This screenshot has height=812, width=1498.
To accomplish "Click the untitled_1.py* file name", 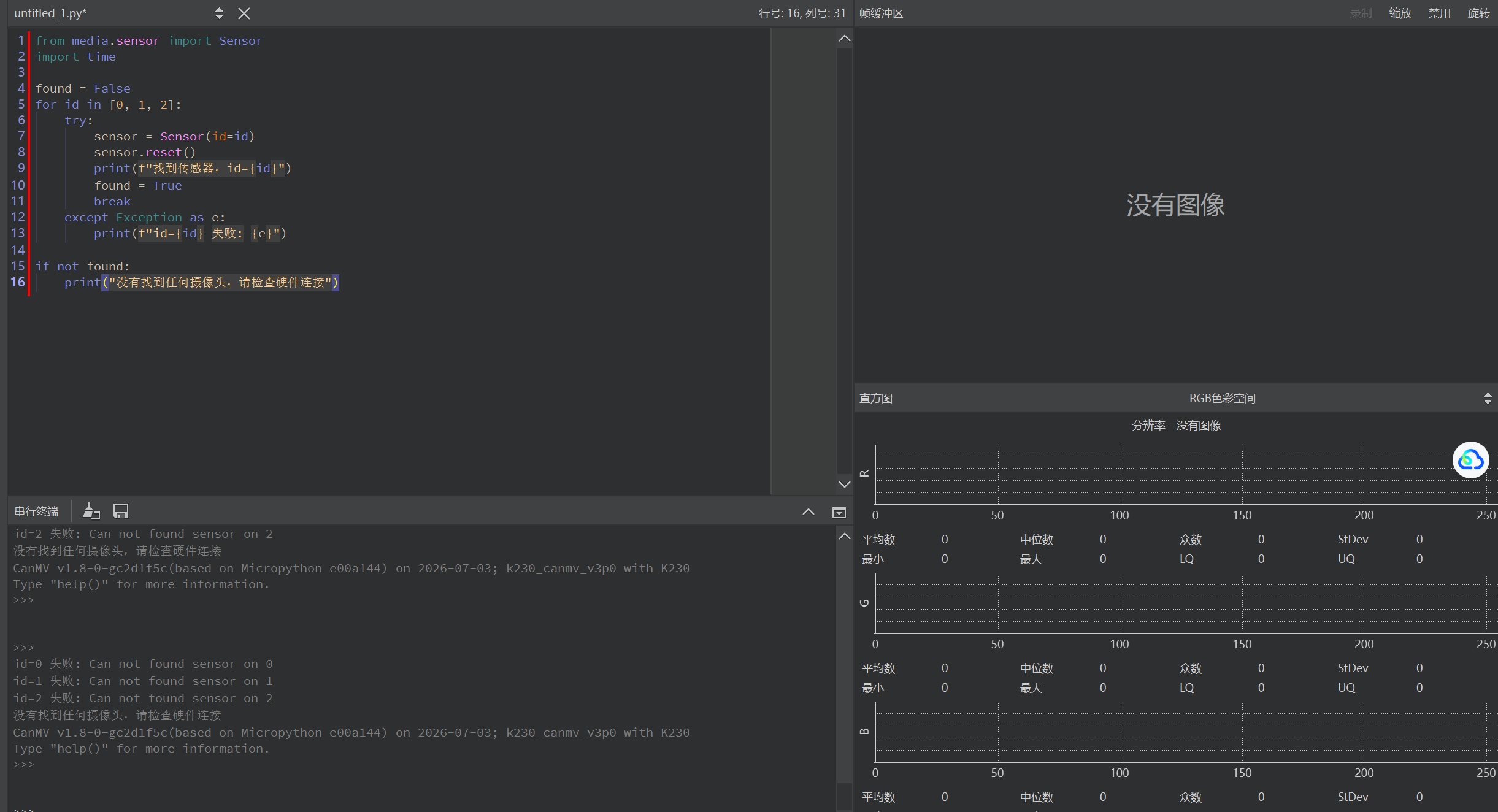I will [50, 13].
